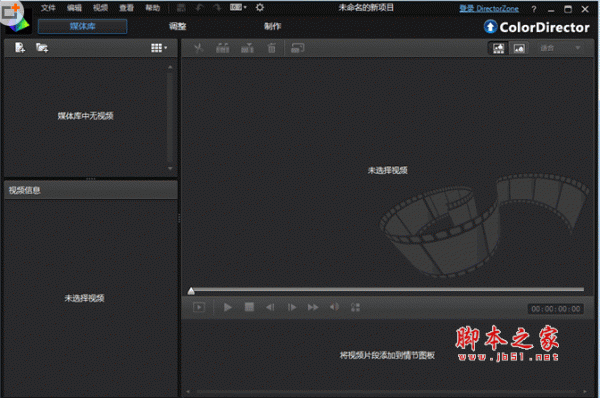Viewport: 600px width, 398px height.
Task: Toggle the second preview view mode
Action: (x=519, y=48)
